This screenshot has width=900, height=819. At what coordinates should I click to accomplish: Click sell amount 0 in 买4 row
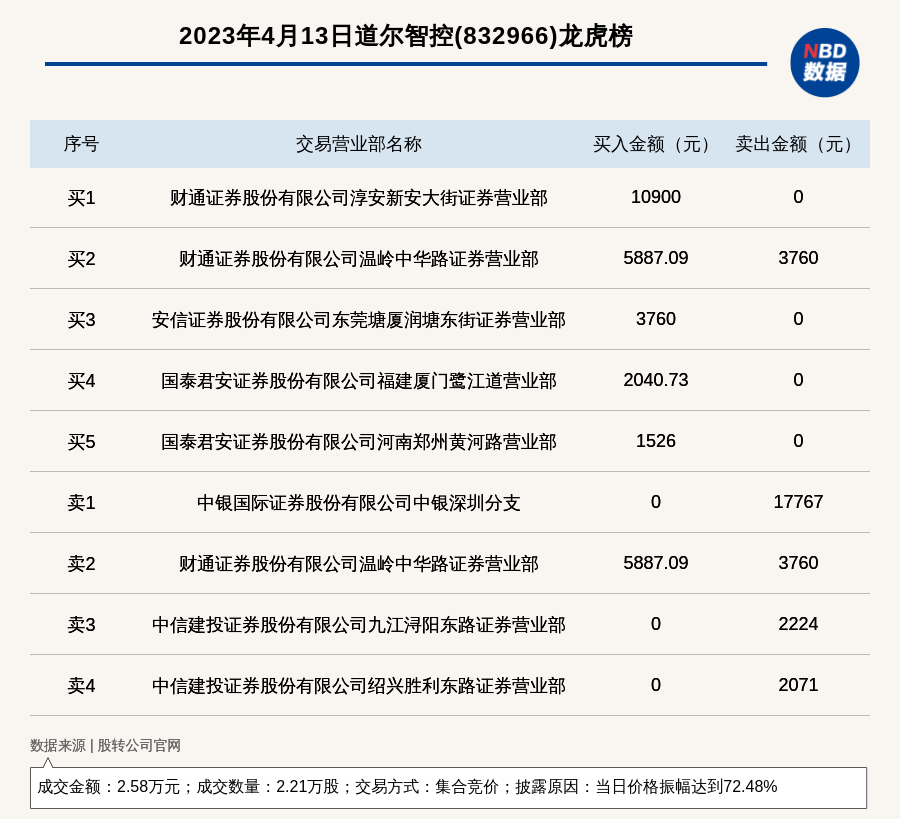point(798,379)
